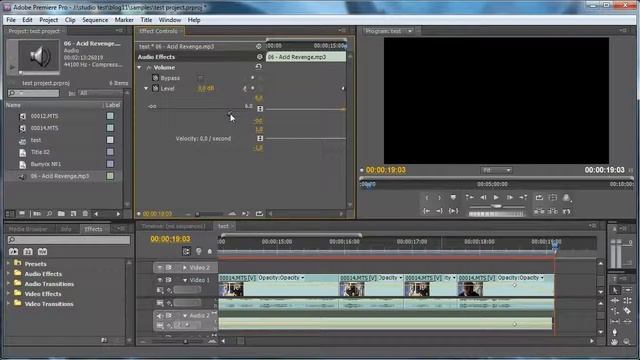Screen dimensions: 640x360
Task: Click the Set In Point button
Action: 427,198
